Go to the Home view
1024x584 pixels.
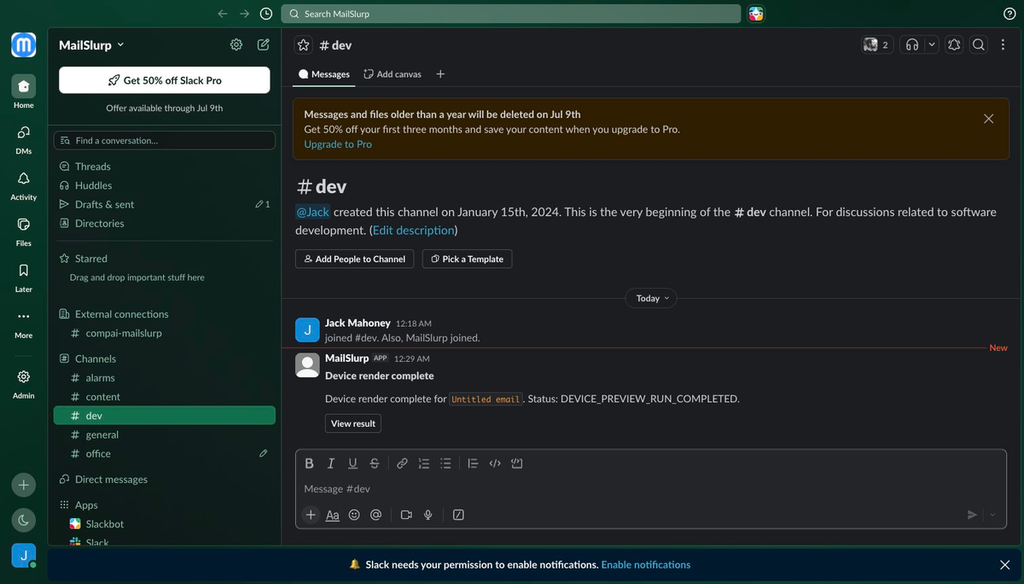24,91
